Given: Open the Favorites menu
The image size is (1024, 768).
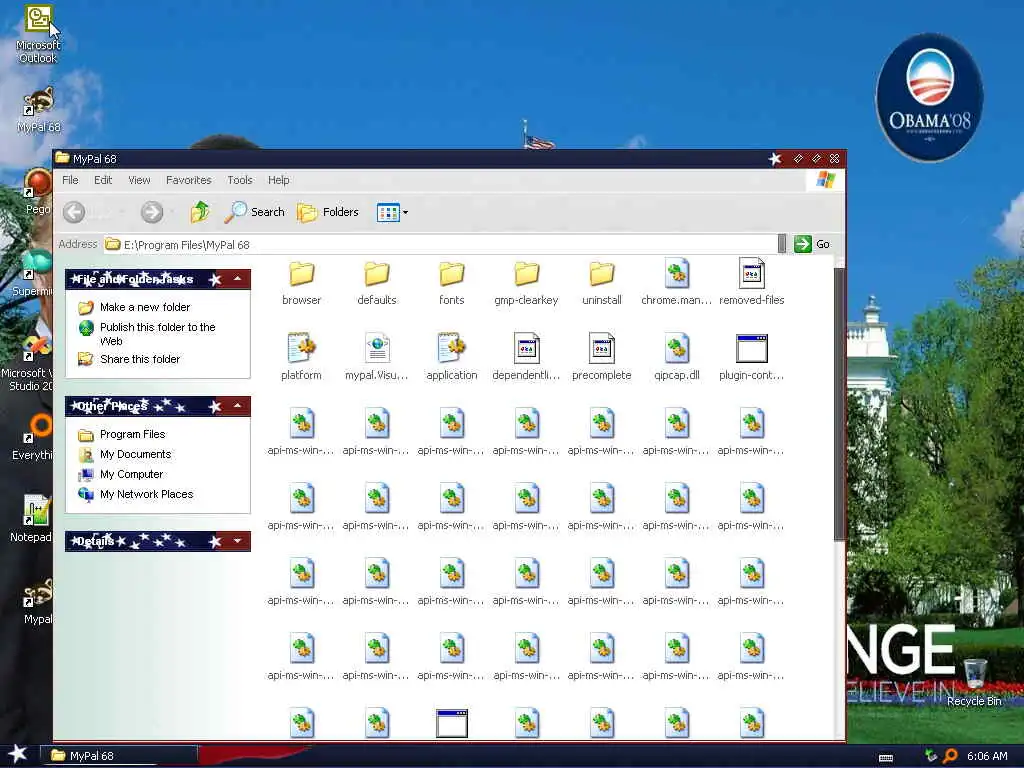Looking at the screenshot, I should [x=189, y=180].
